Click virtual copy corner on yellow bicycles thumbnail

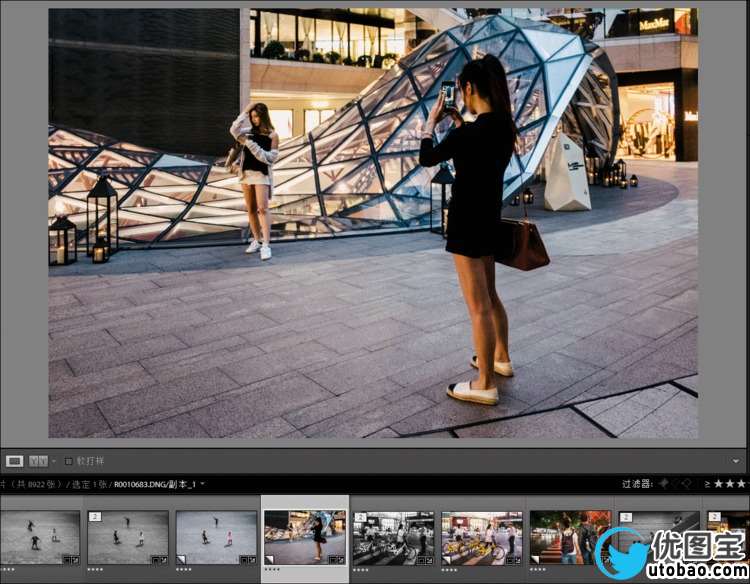point(446,560)
